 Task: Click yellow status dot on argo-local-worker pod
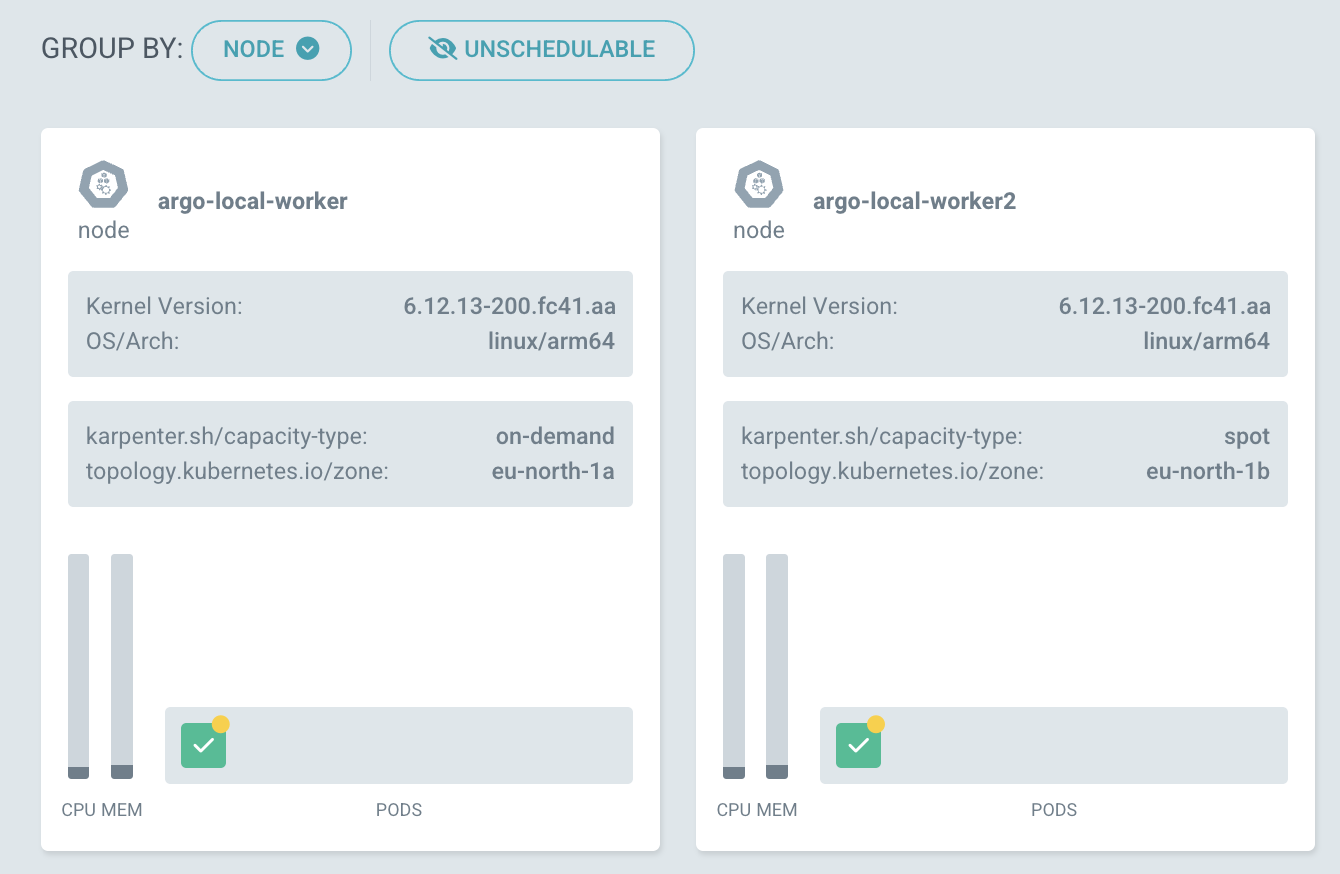pyautogui.click(x=221, y=724)
